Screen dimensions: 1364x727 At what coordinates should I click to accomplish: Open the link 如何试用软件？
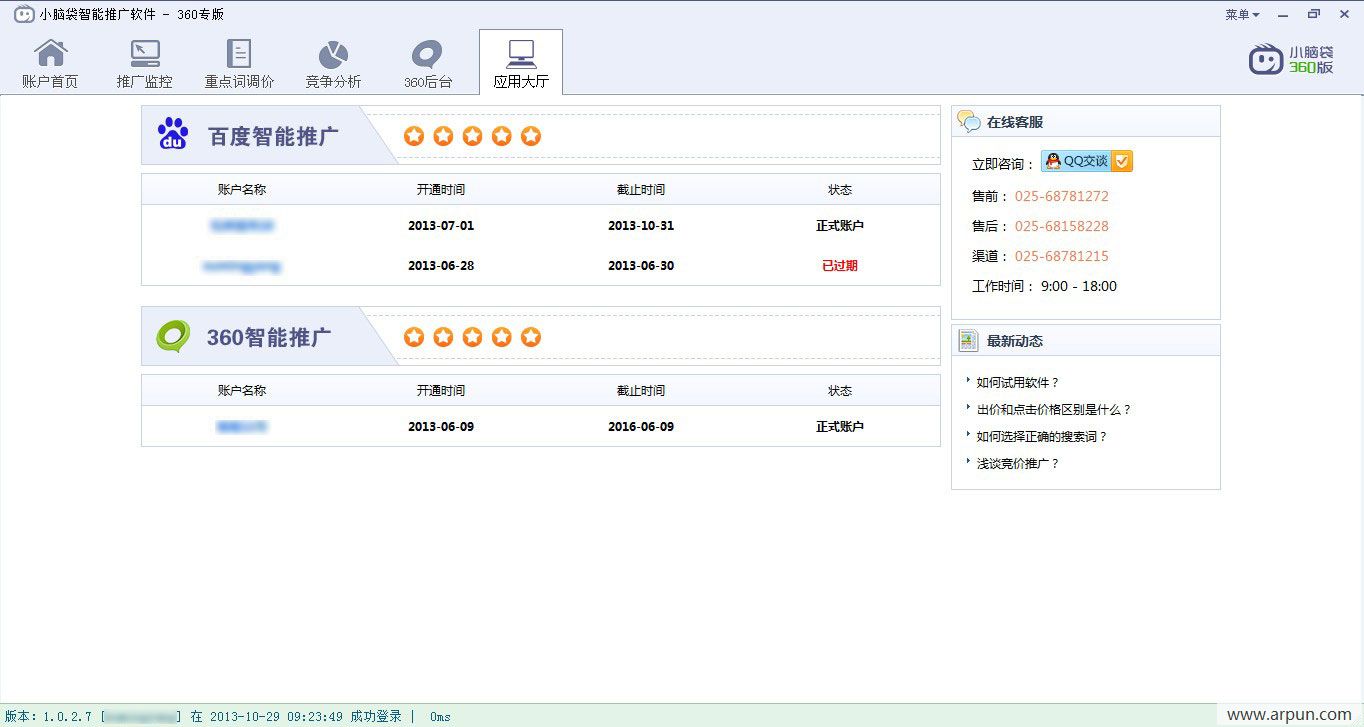pos(1017,382)
